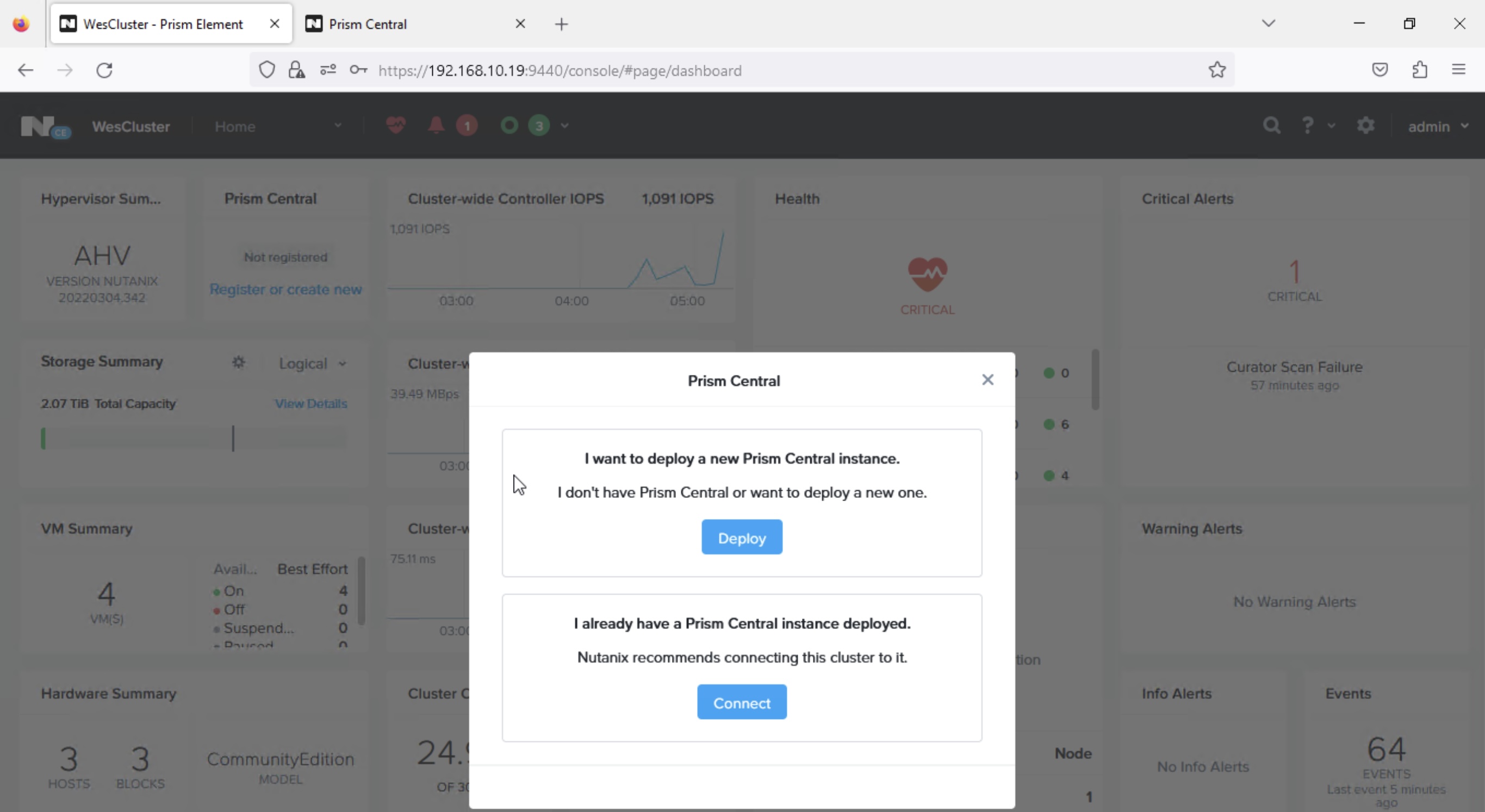Viewport: 1485px width, 812px height.
Task: Click the cluster health heart icon
Action: tap(395, 125)
